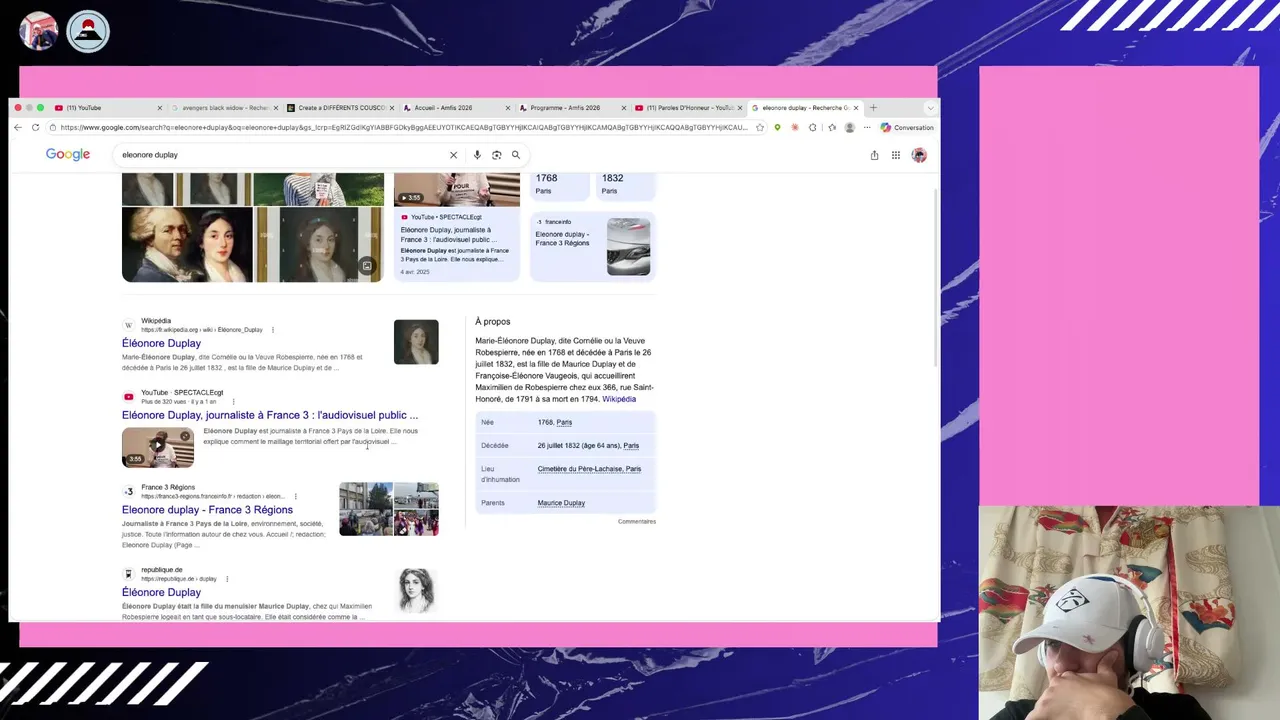Open the sketch portrait beside republique.de result

point(416,590)
